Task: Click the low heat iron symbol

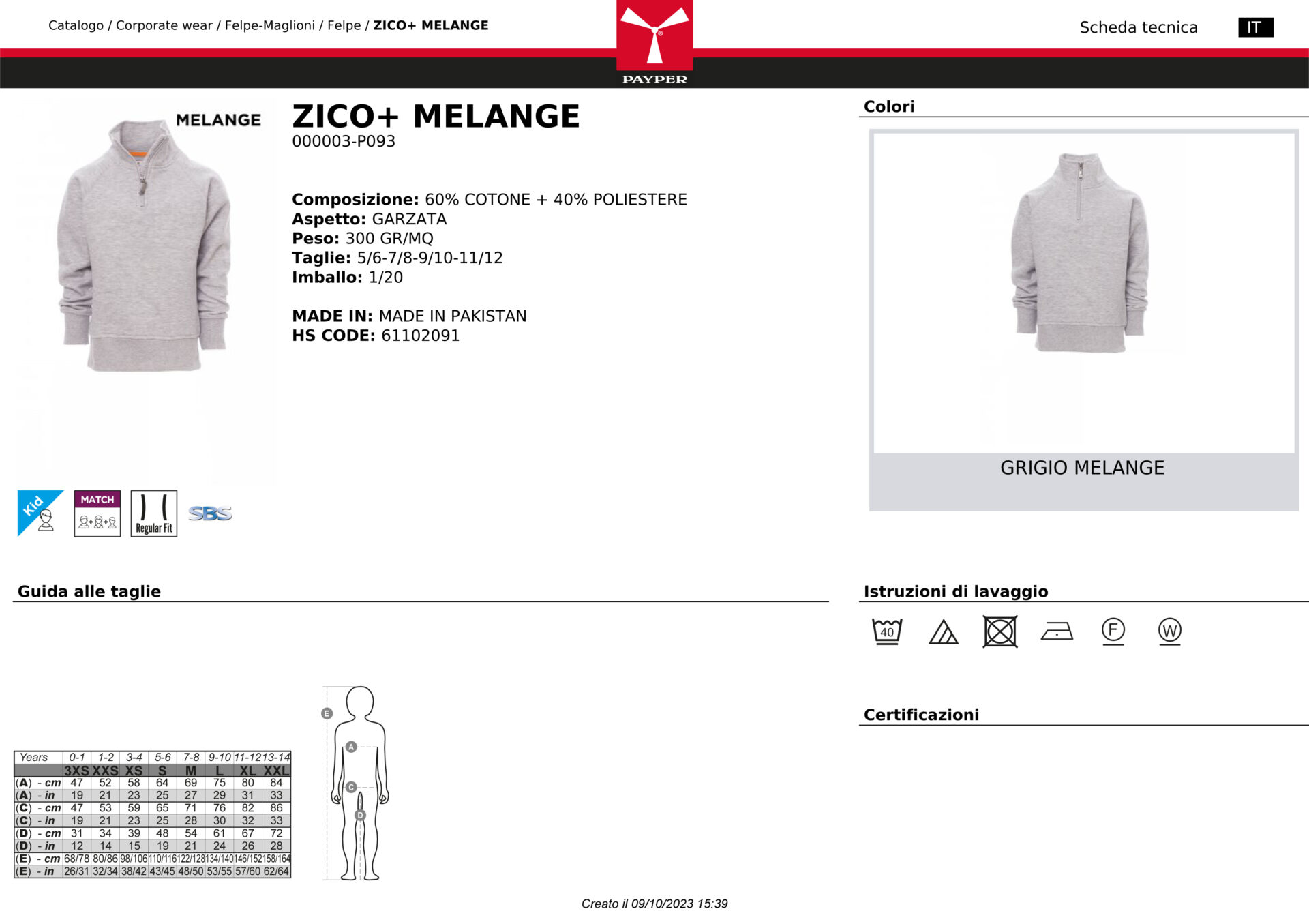Action: click(1057, 631)
